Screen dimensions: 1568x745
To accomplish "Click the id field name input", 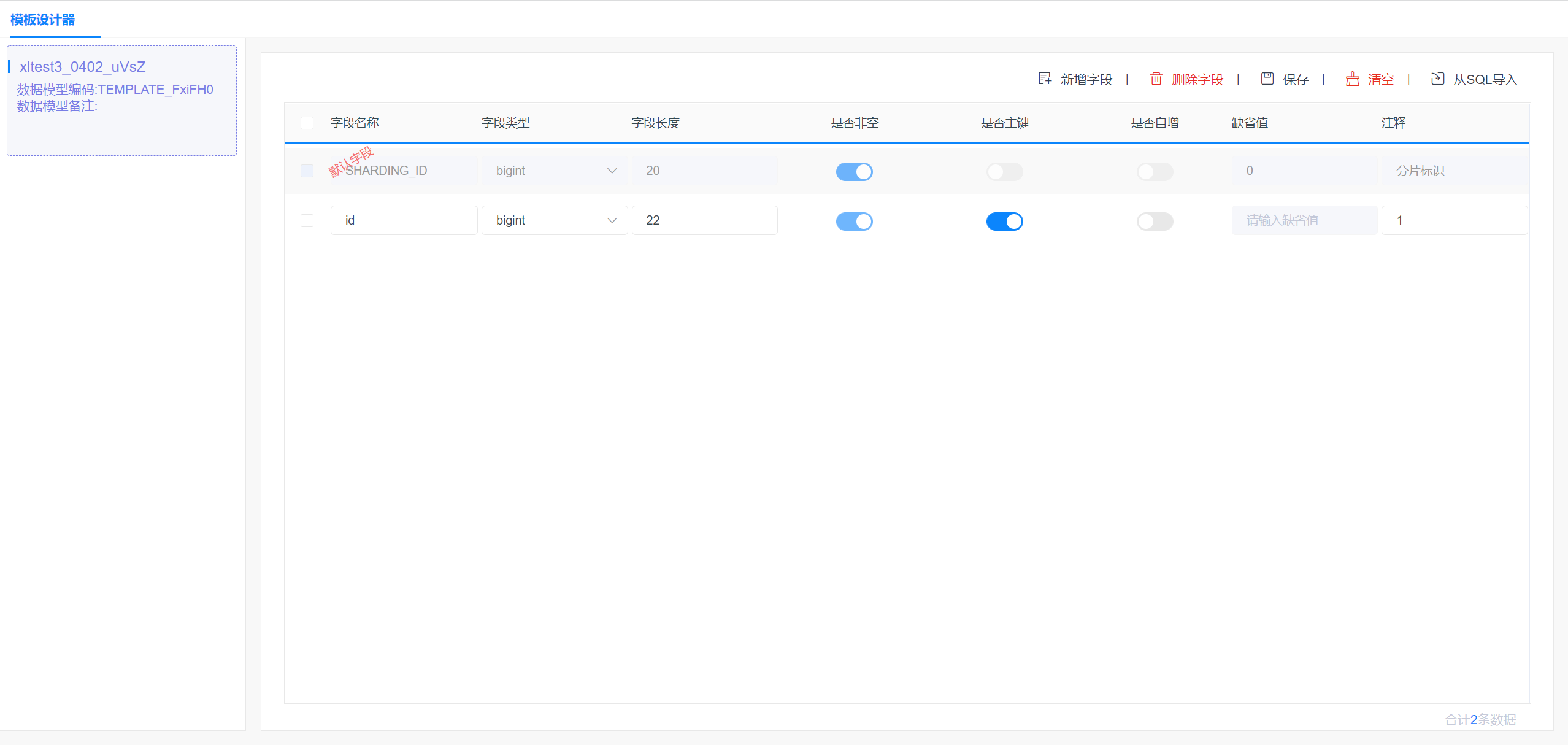I will point(404,220).
